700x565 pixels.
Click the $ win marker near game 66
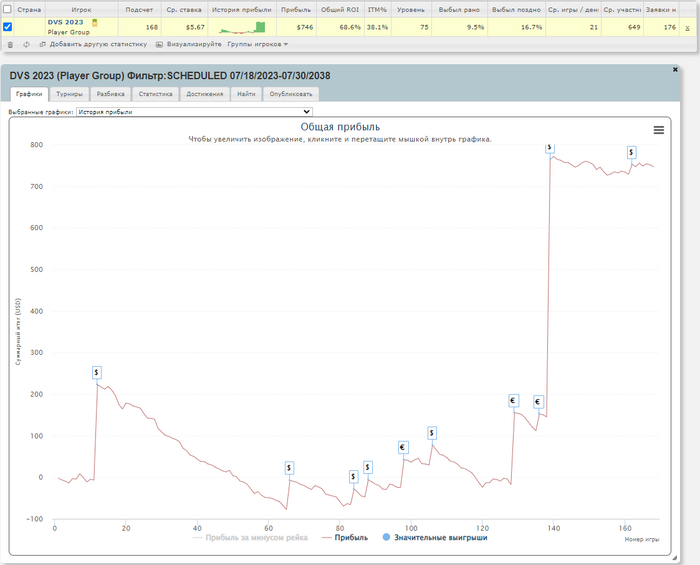(x=289, y=468)
